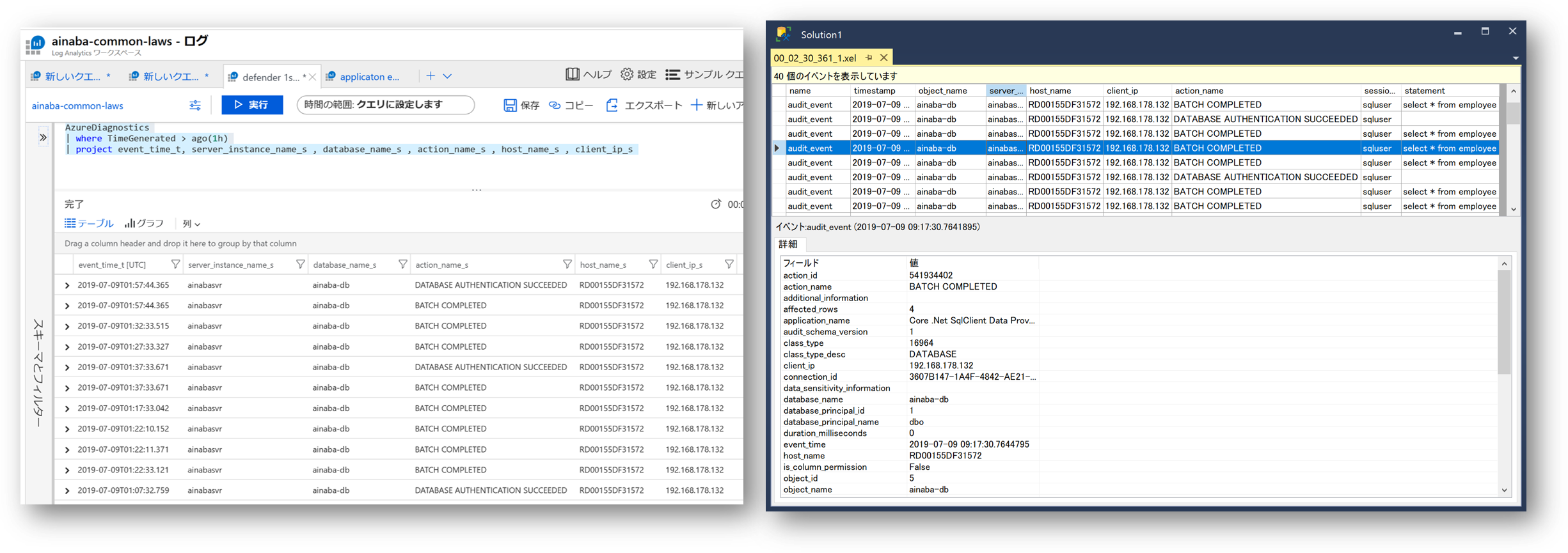The width and height of the screenshot is (1568, 553).
Task: Select the connection_id field row
Action: [910, 377]
